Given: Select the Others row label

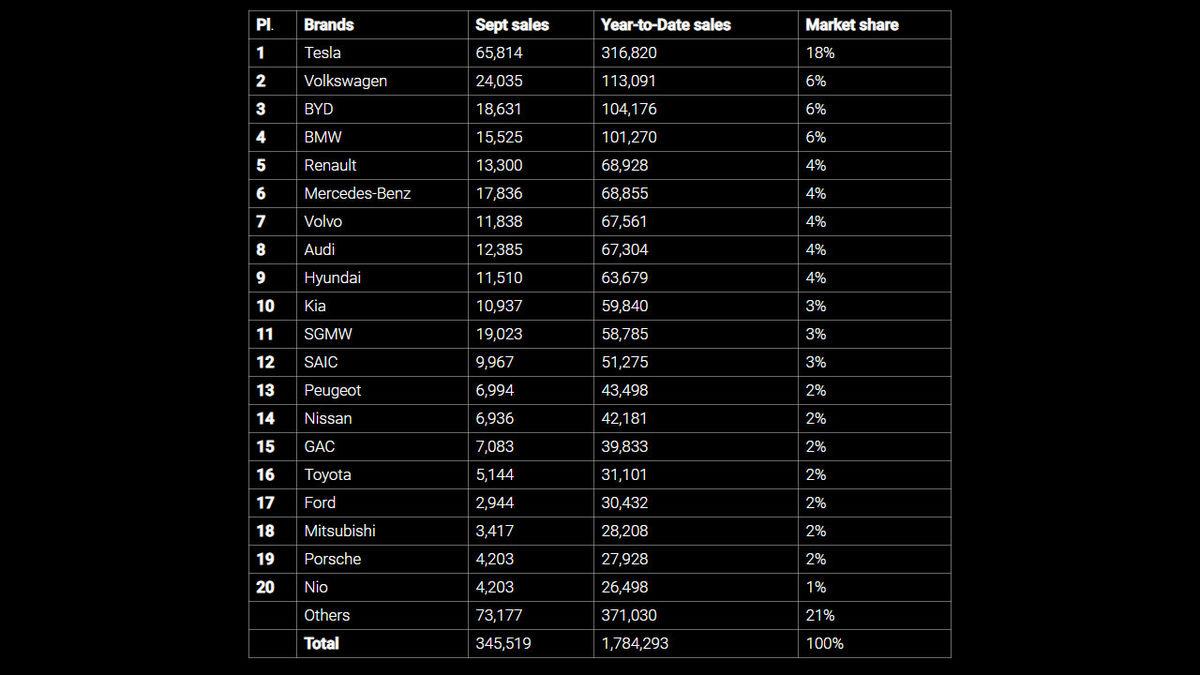Looking at the screenshot, I should coord(327,615).
